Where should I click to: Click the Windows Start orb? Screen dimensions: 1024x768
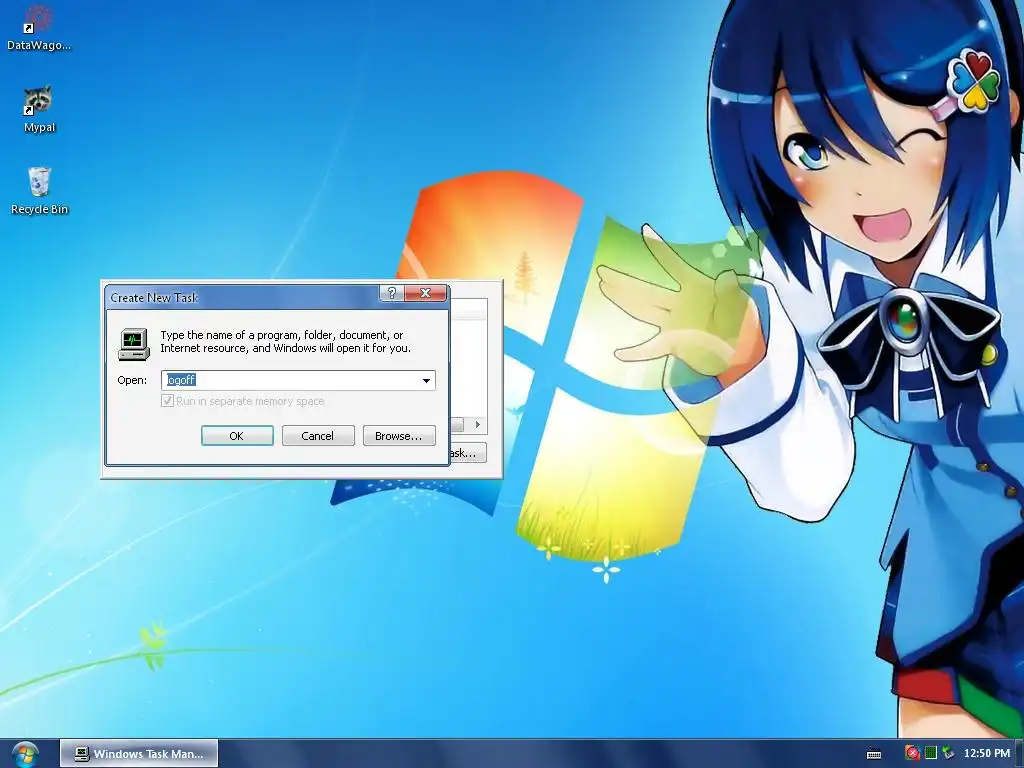[25, 754]
